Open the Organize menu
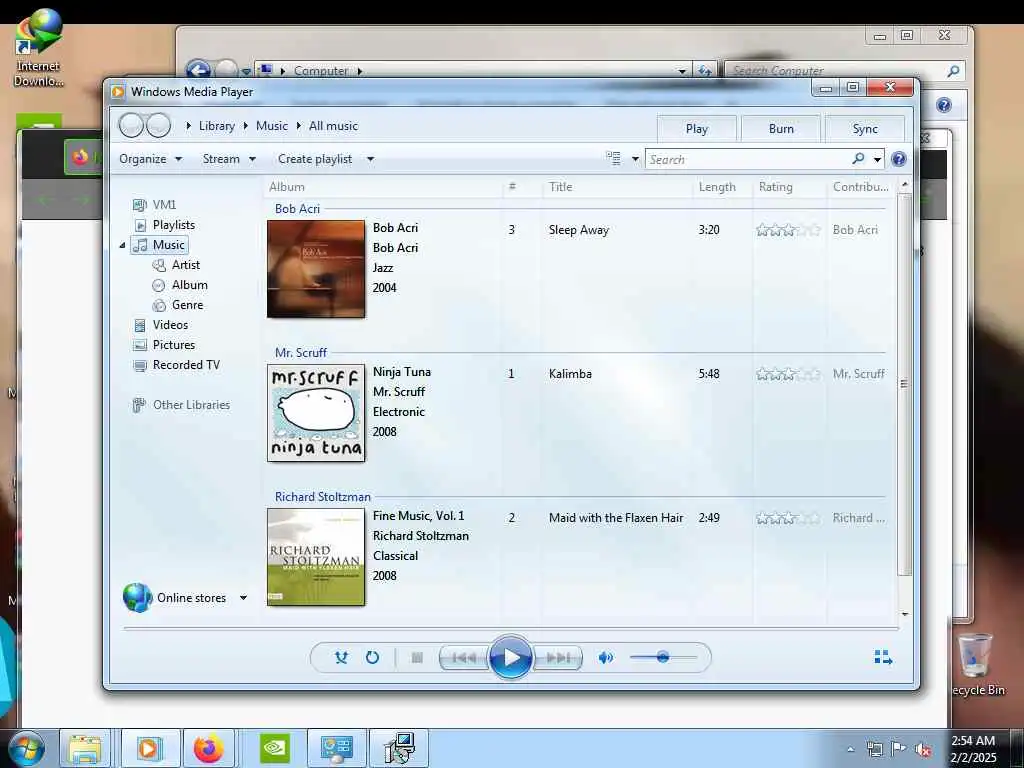The image size is (1024, 768). tap(150, 159)
